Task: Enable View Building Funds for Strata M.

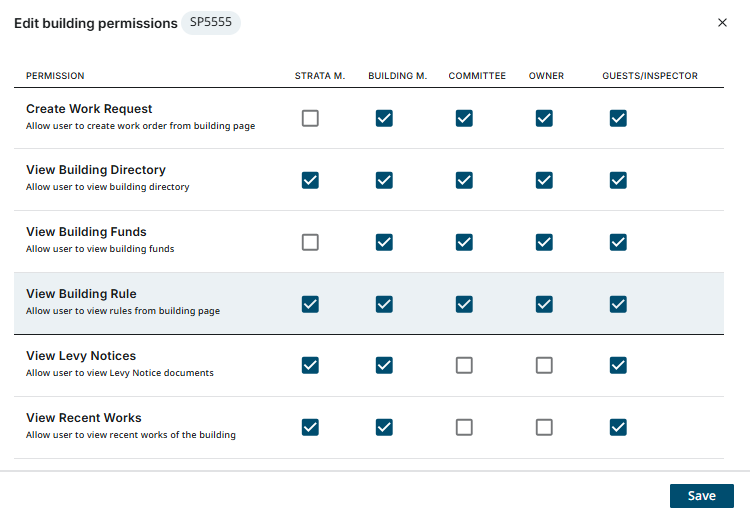Action: 310,242
